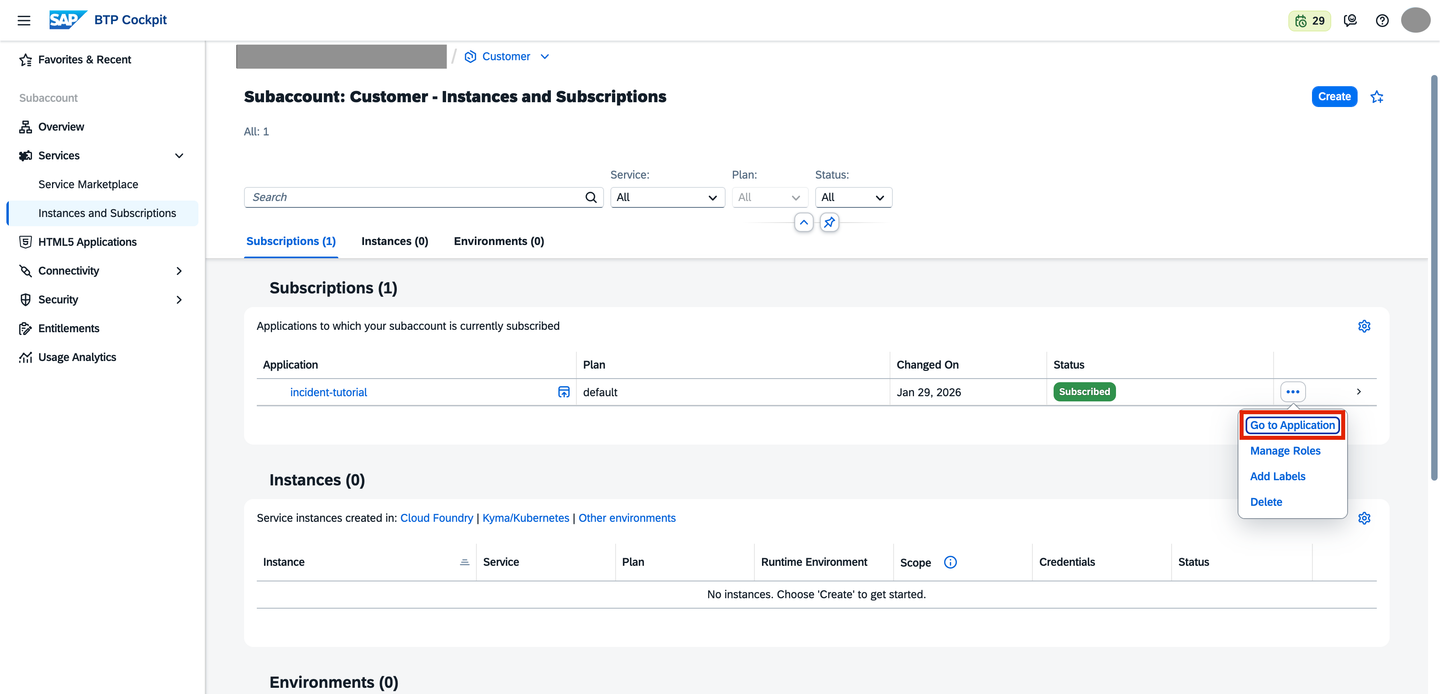
Task: Click the search magnifier icon
Action: 591,197
